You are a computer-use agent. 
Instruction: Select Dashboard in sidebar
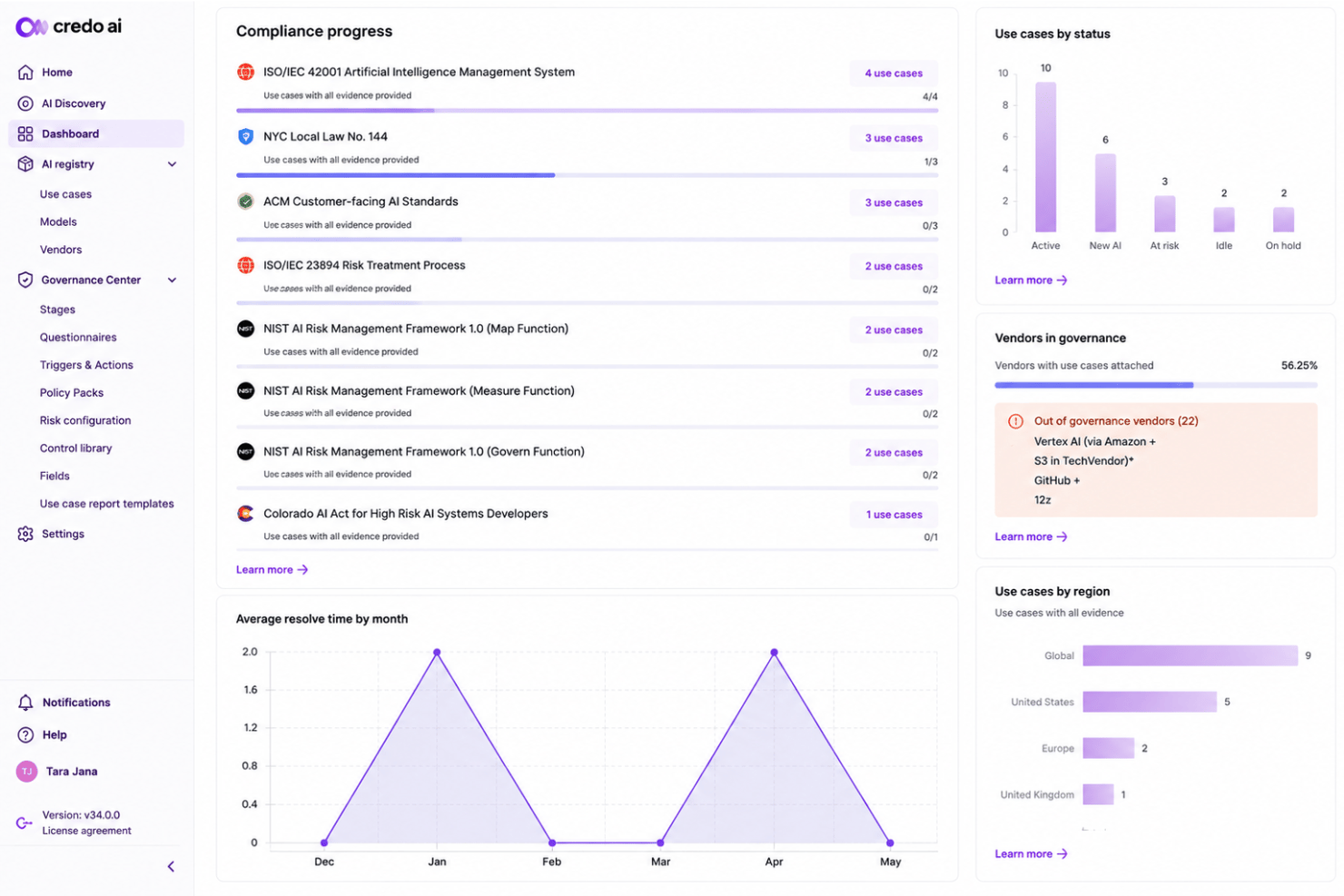96,133
